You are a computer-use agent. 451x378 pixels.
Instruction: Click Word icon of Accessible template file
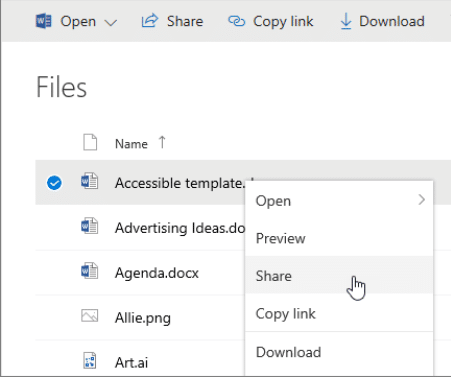(89, 182)
